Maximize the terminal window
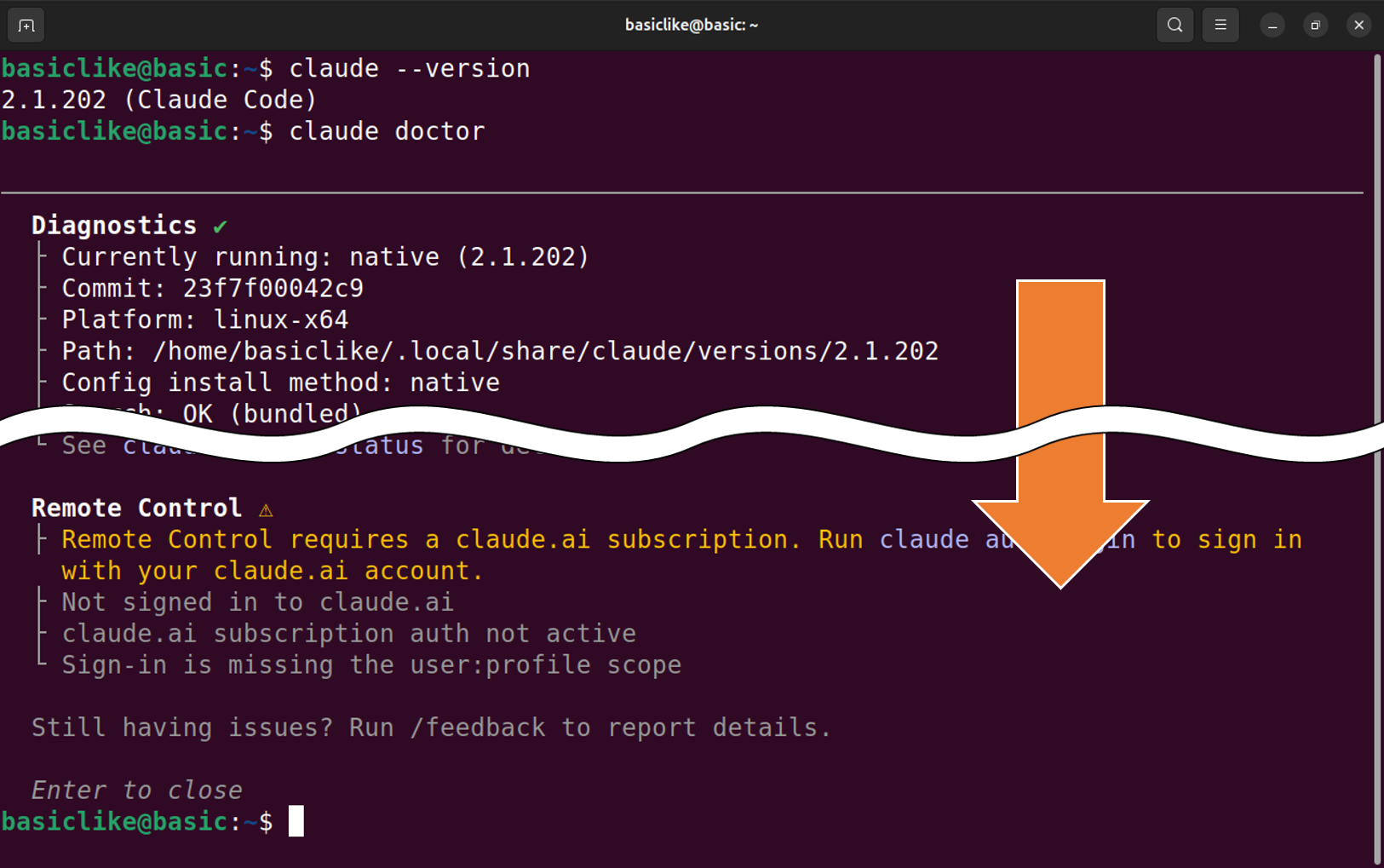 tap(1316, 26)
